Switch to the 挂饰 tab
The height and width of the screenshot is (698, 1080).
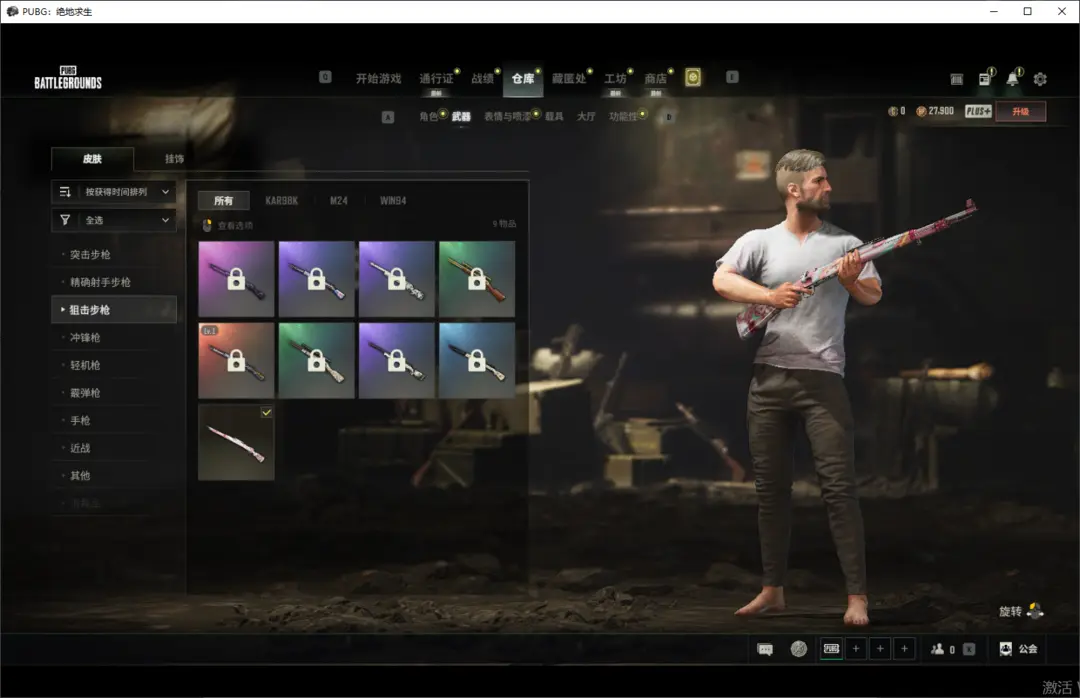[174, 159]
